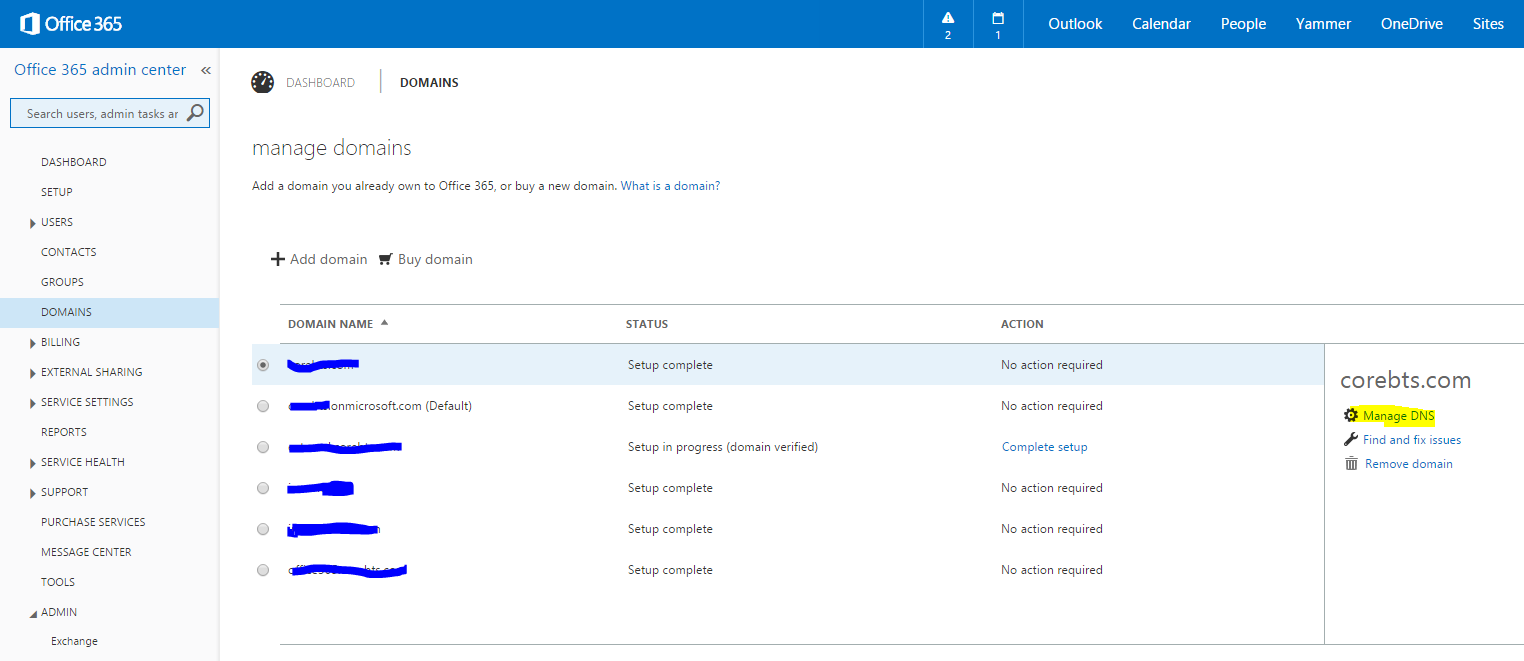1524x661 pixels.
Task: Open CONTACTS in the sidebar
Action: pos(68,252)
